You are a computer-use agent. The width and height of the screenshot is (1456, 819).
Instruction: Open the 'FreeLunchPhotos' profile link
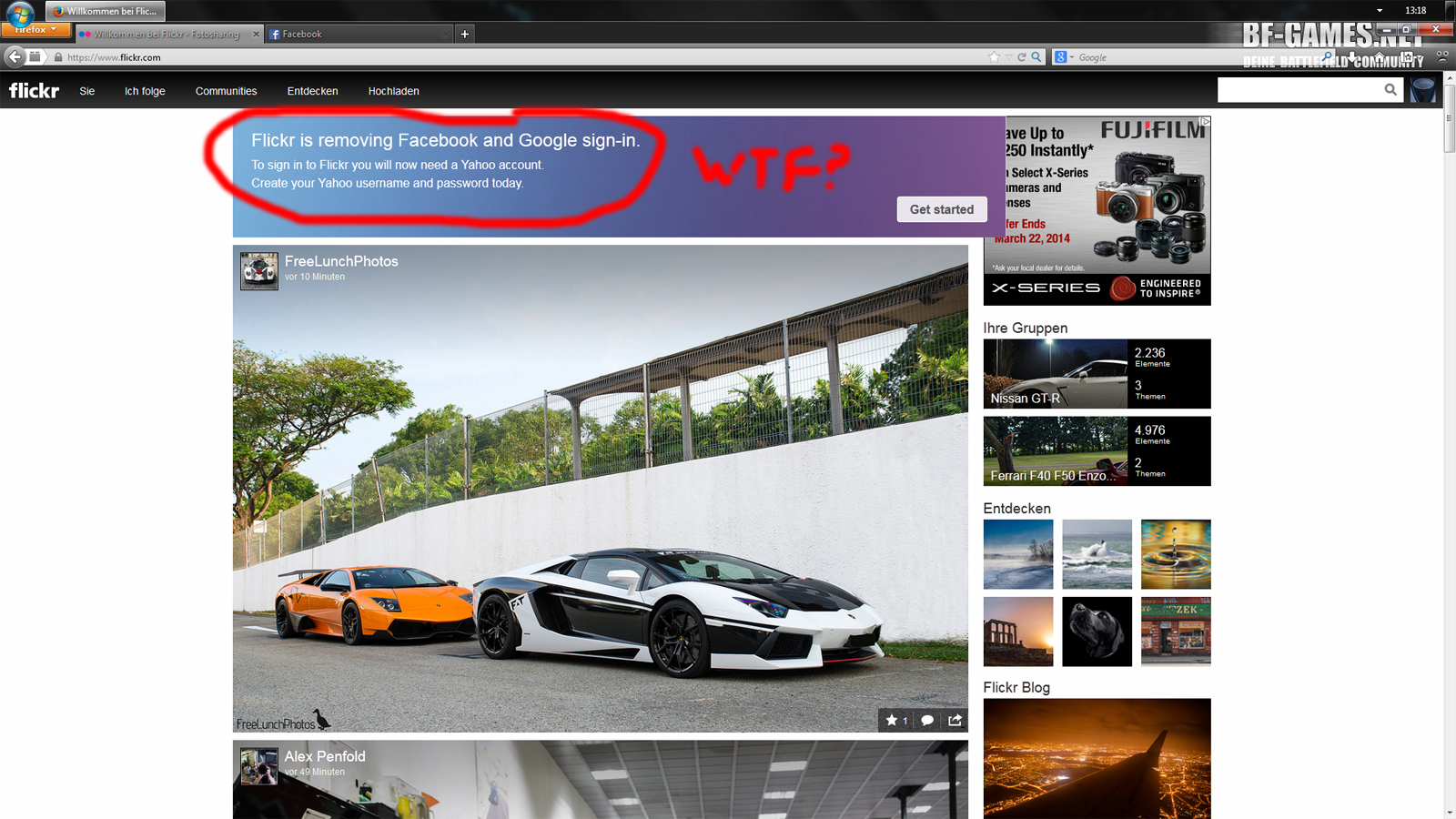tap(341, 261)
